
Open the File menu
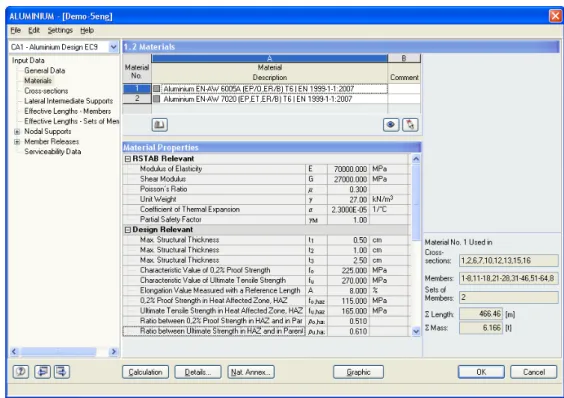[x=15, y=30]
